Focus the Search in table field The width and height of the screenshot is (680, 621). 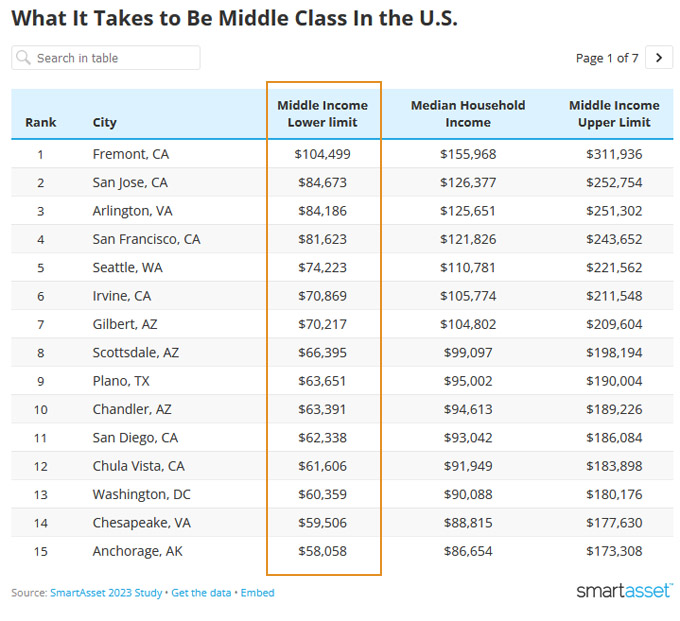106,58
